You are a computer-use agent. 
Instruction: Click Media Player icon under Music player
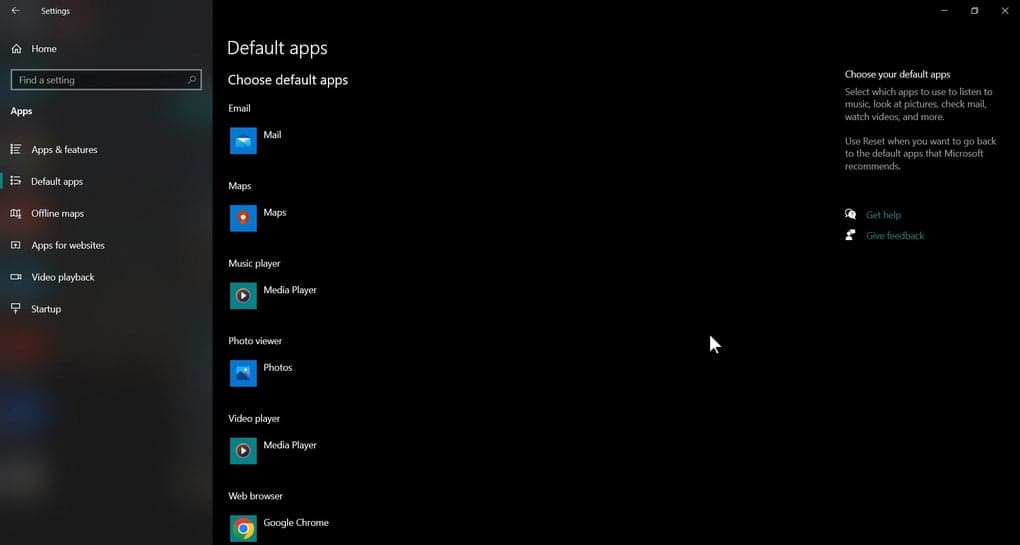pyautogui.click(x=243, y=295)
